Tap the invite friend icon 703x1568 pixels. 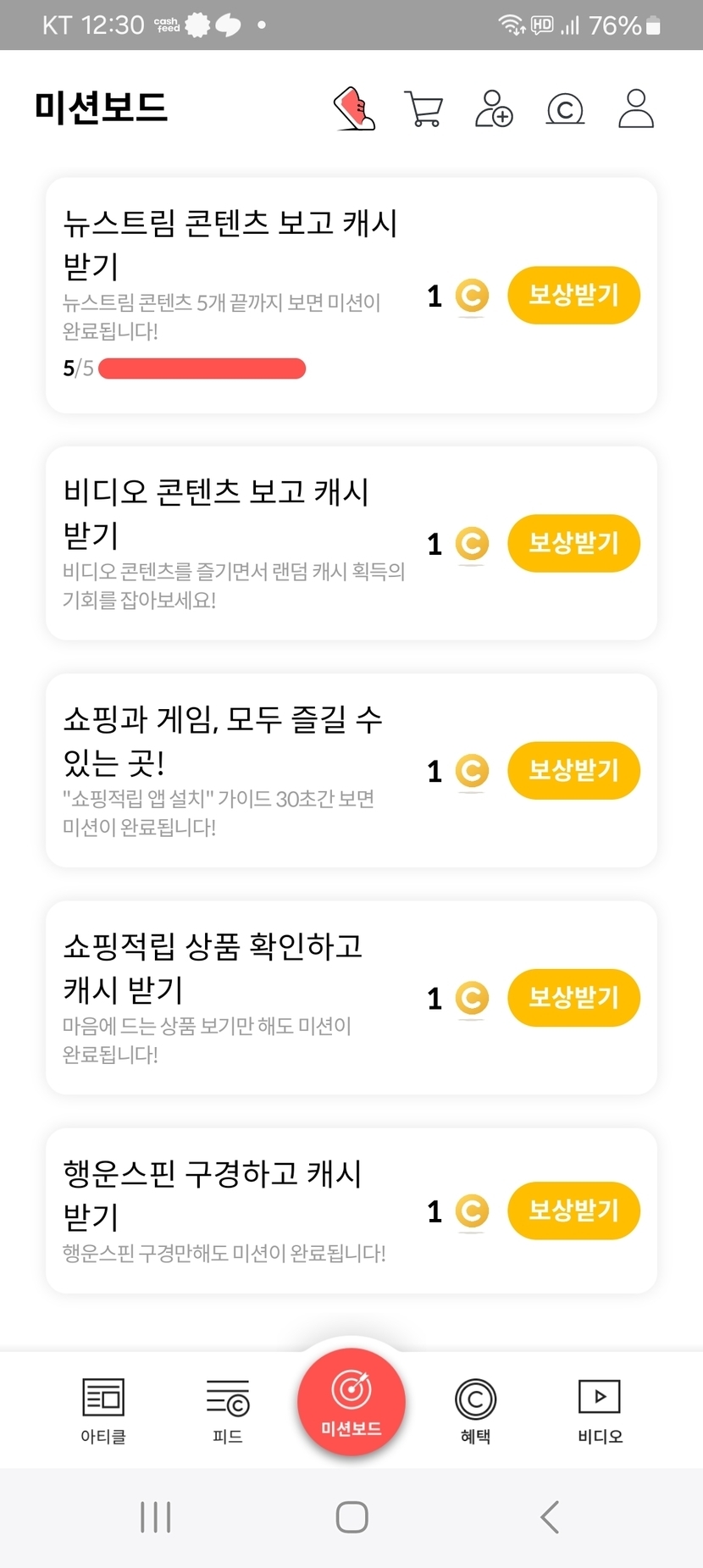pyautogui.click(x=494, y=109)
